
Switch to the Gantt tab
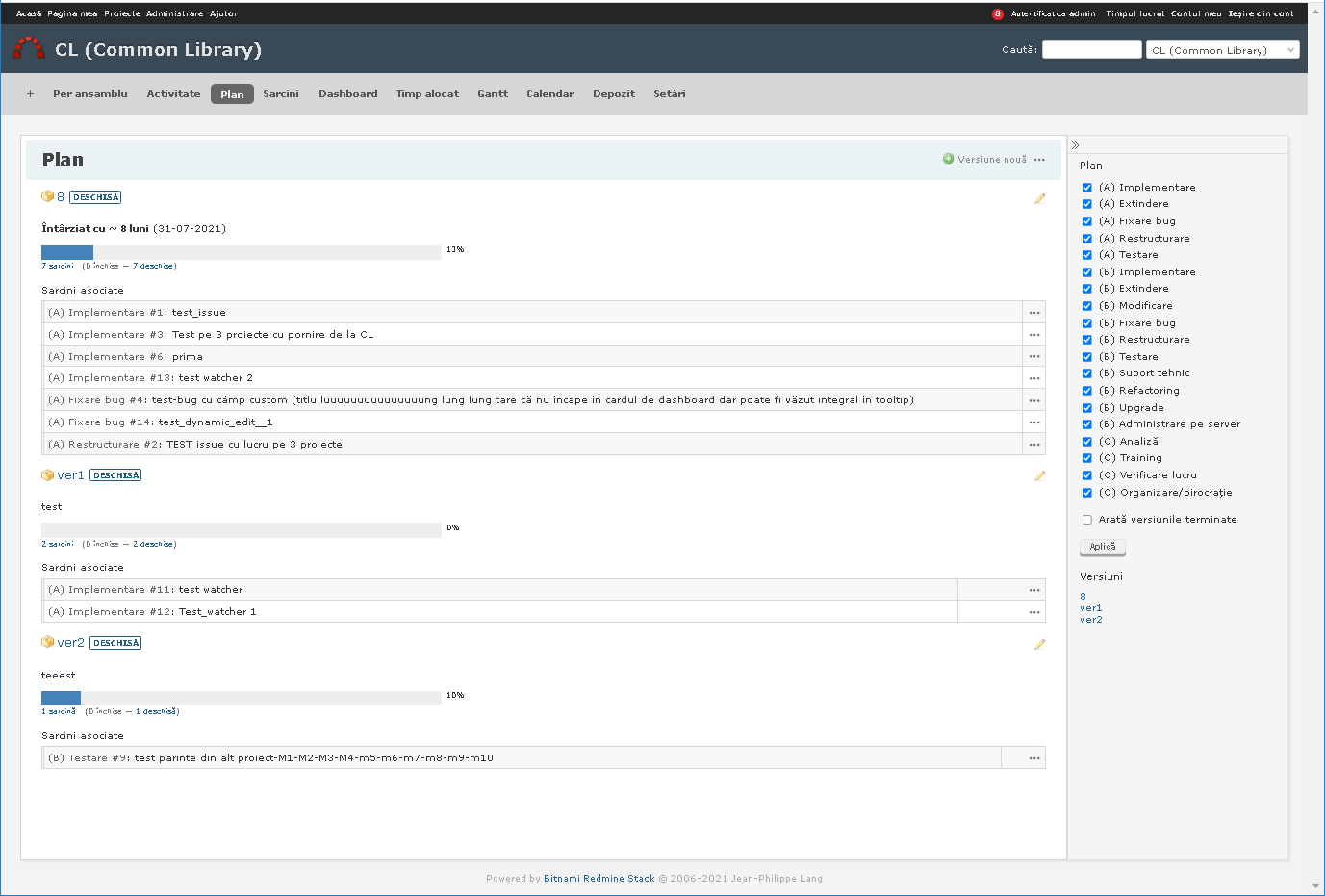click(492, 93)
